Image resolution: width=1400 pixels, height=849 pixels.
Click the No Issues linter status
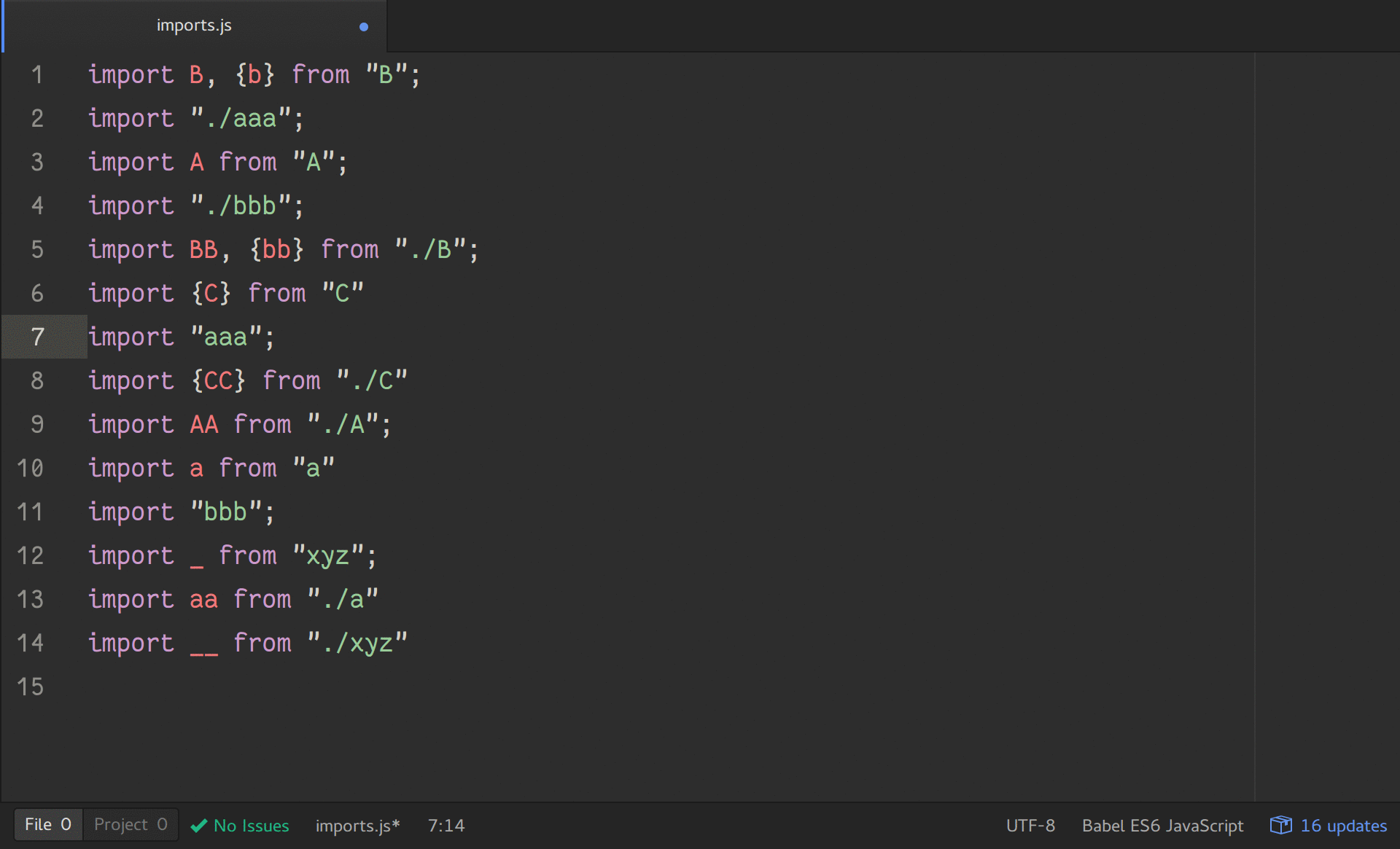click(x=251, y=826)
